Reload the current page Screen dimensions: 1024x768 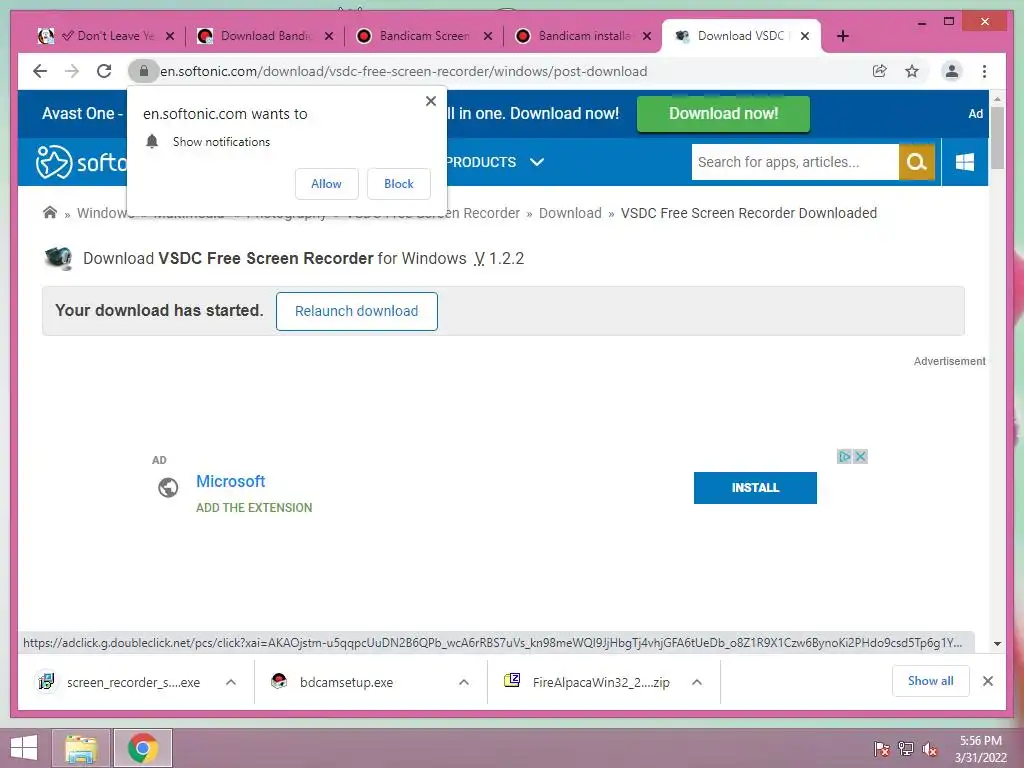click(104, 71)
